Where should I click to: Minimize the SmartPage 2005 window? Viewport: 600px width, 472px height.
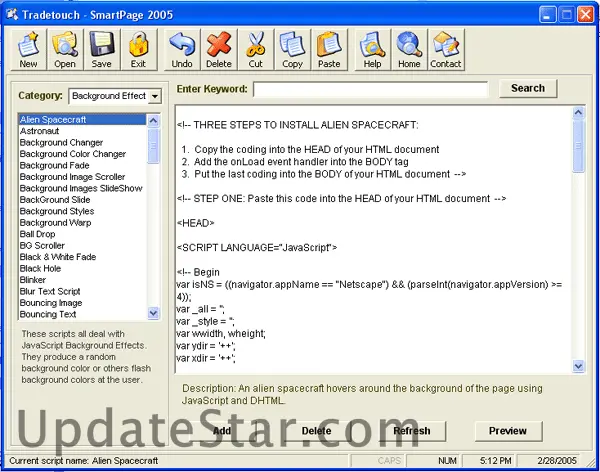(547, 15)
